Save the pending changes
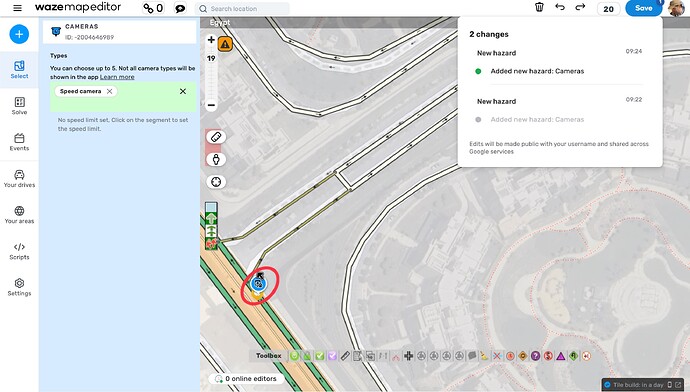Screen dimensions: 690x392 tap(643, 8)
